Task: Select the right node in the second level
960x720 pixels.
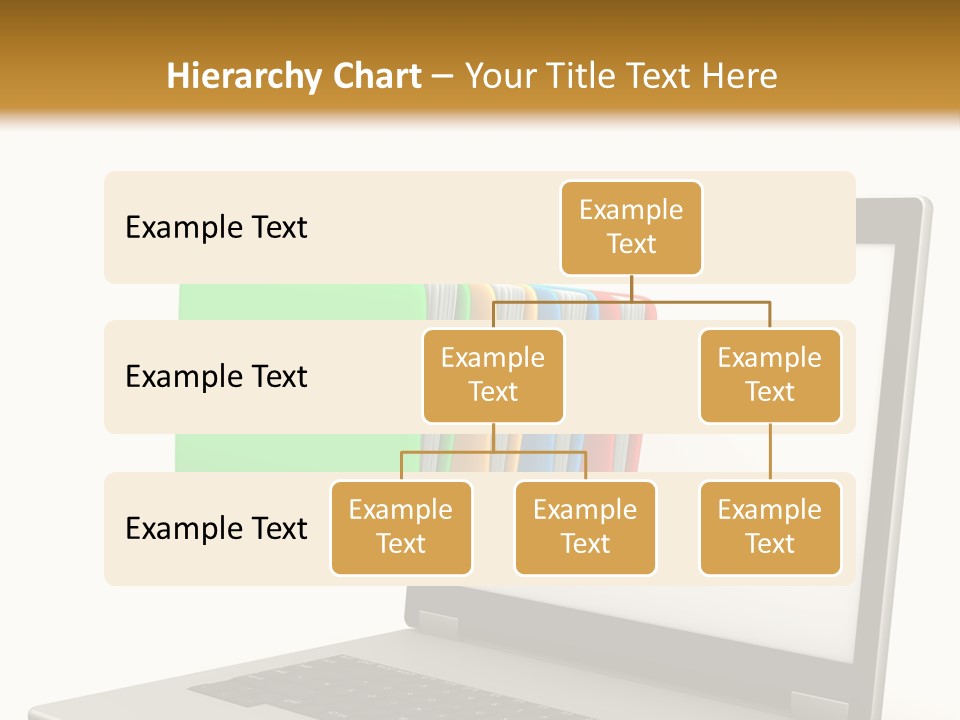Action: [x=770, y=375]
